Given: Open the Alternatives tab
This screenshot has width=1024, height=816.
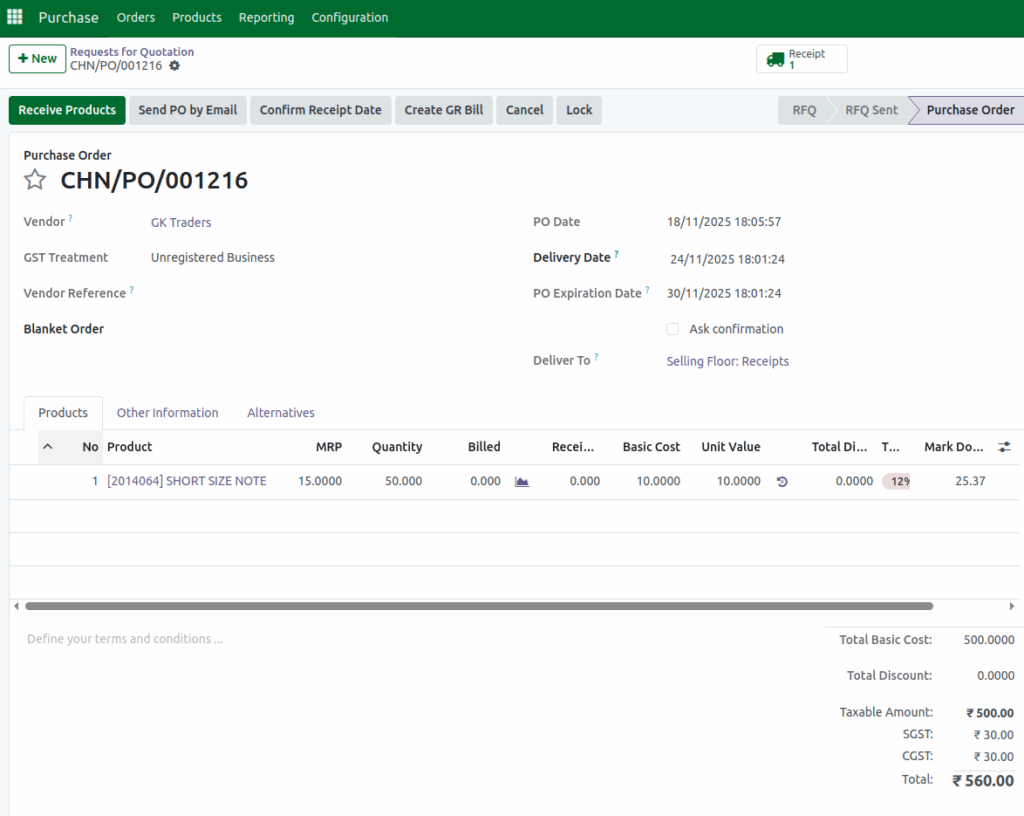Looking at the screenshot, I should 280,412.
